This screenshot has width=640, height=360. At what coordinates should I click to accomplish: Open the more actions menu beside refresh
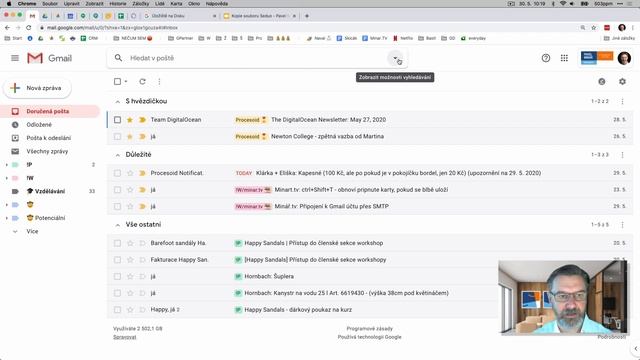[159, 82]
